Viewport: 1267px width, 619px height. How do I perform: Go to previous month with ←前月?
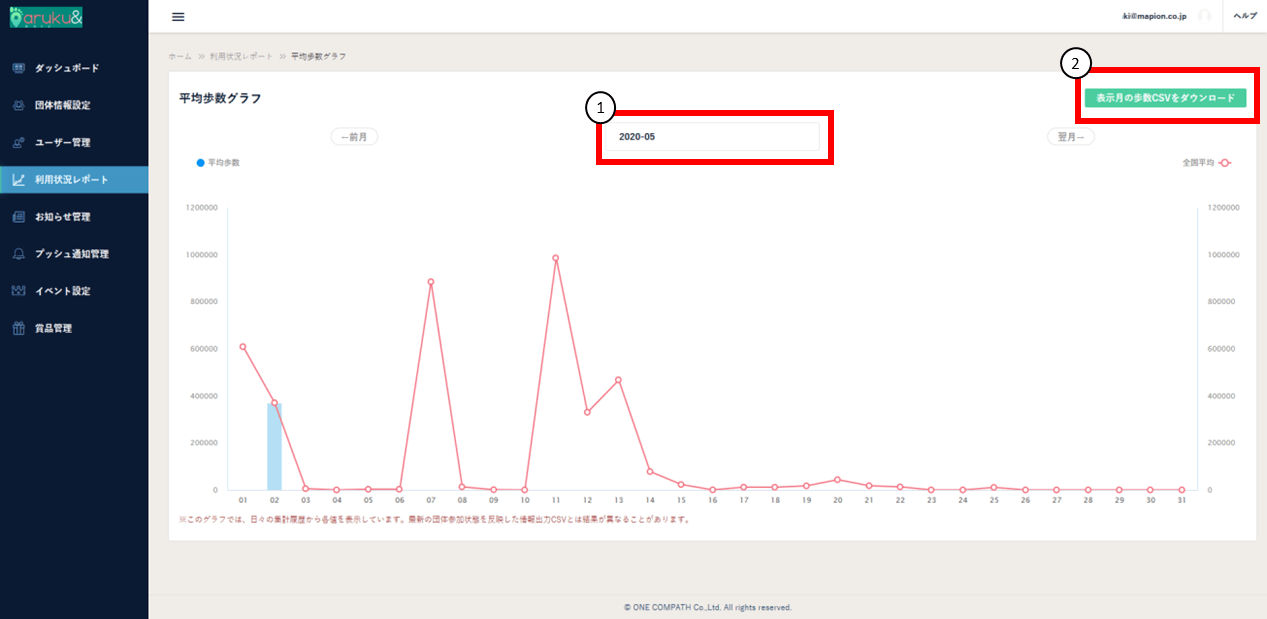pos(354,137)
